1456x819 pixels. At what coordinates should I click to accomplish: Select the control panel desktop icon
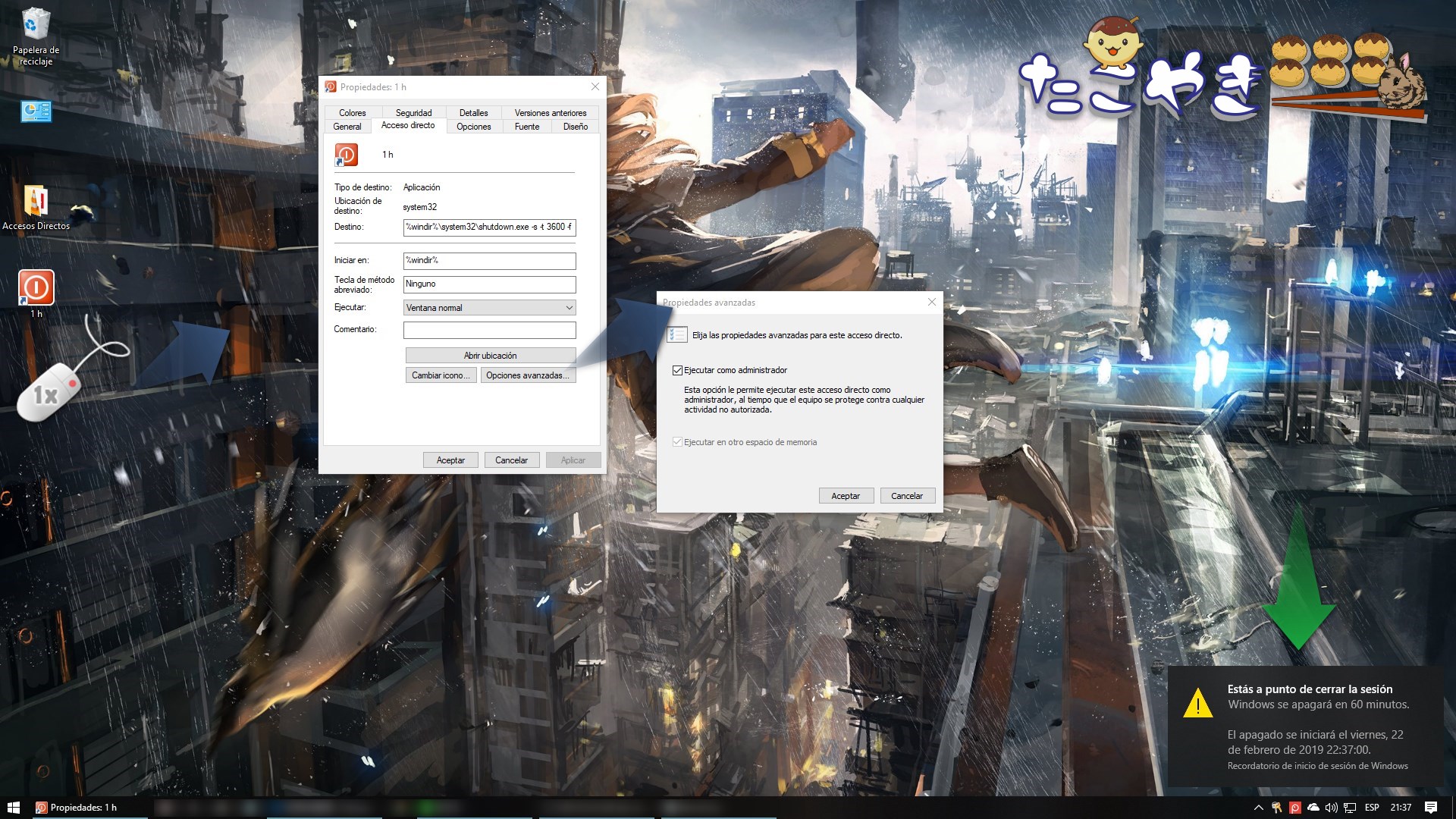click(x=36, y=111)
